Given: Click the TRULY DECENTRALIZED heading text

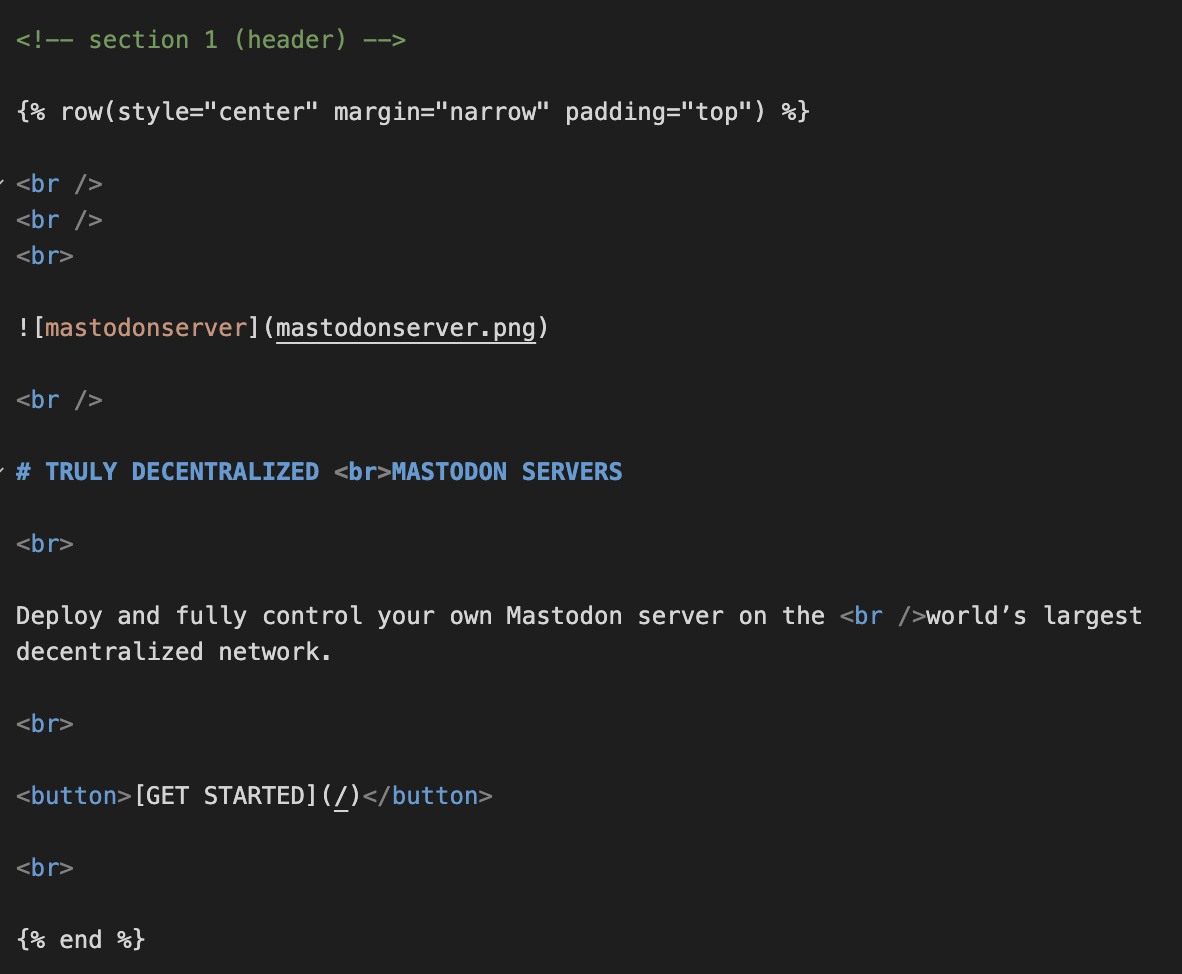Looking at the screenshot, I should tap(182, 472).
